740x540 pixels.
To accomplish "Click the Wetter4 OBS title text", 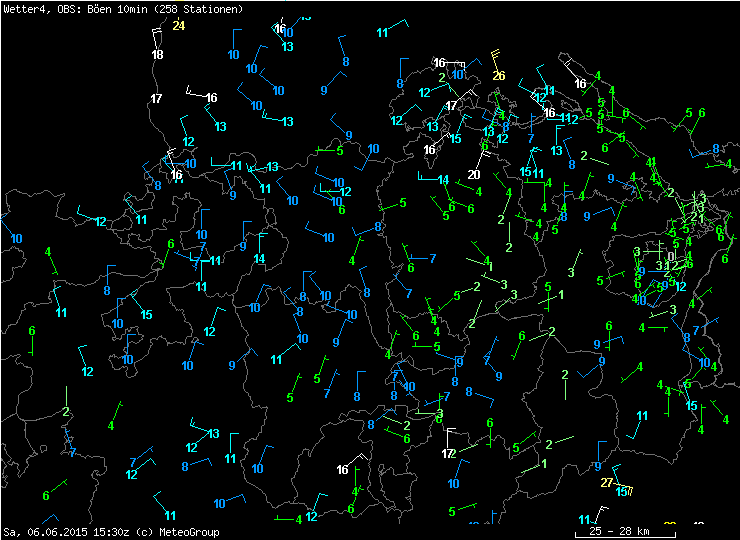I will [35, 9].
